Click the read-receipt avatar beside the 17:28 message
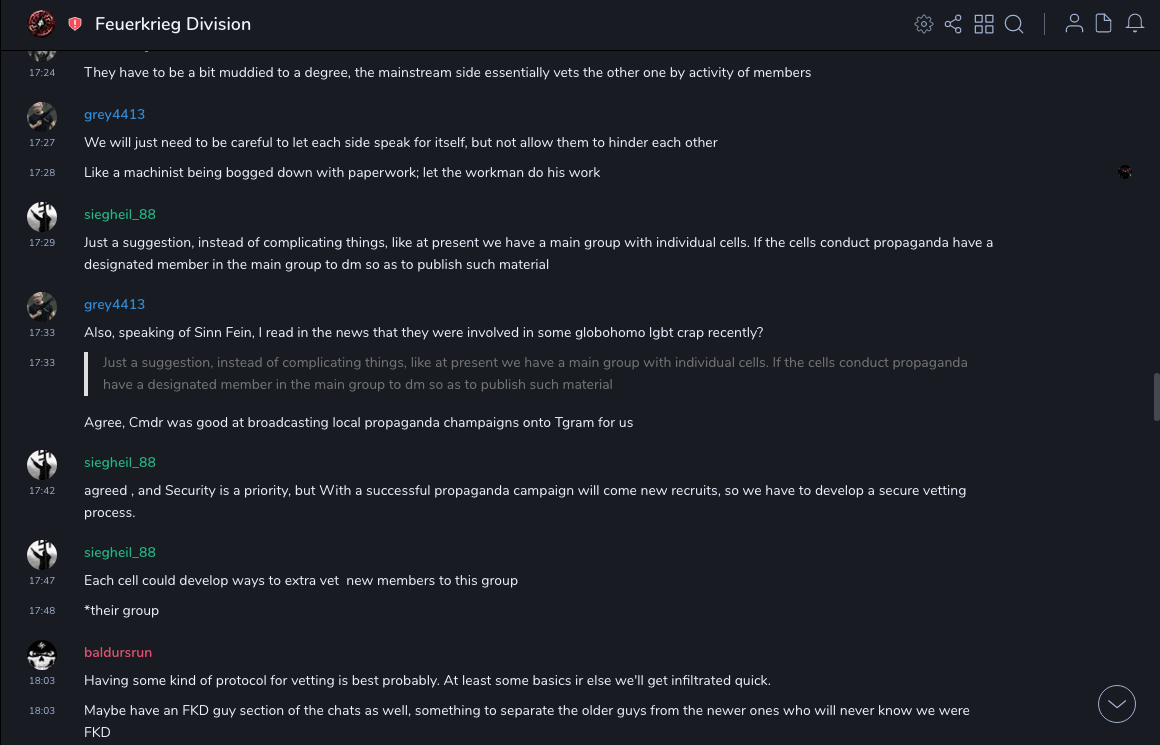 click(x=1125, y=172)
